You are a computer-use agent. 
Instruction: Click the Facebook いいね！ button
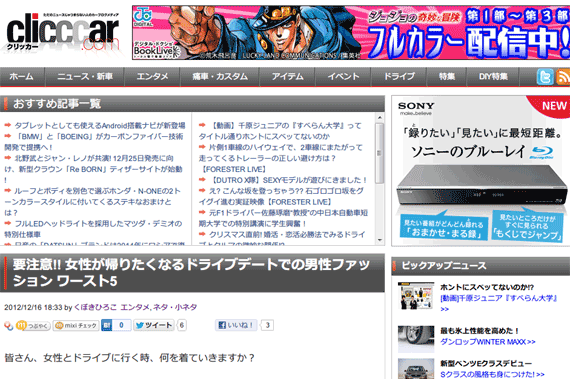coord(236,325)
